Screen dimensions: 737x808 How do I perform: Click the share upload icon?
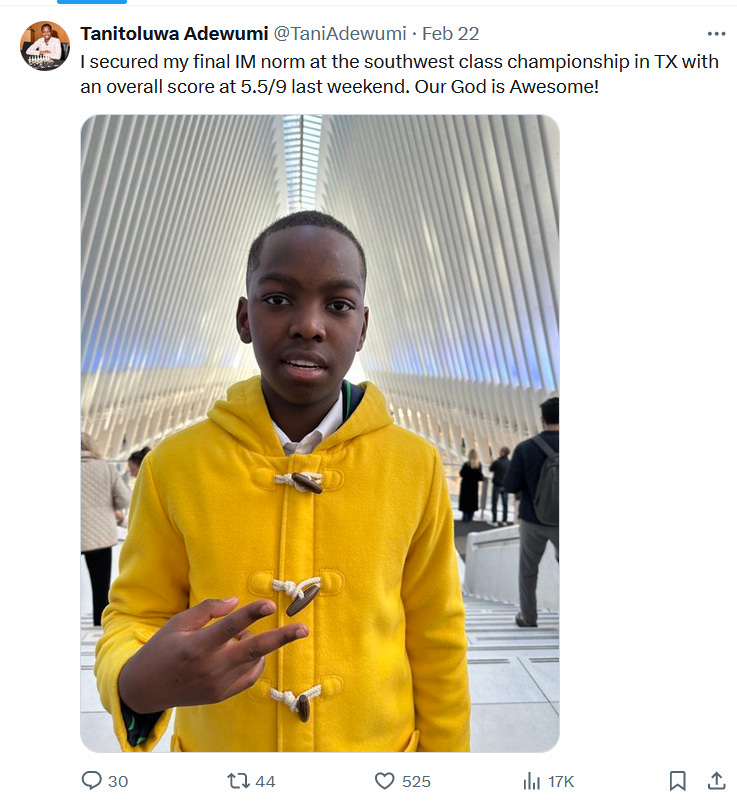(x=716, y=781)
